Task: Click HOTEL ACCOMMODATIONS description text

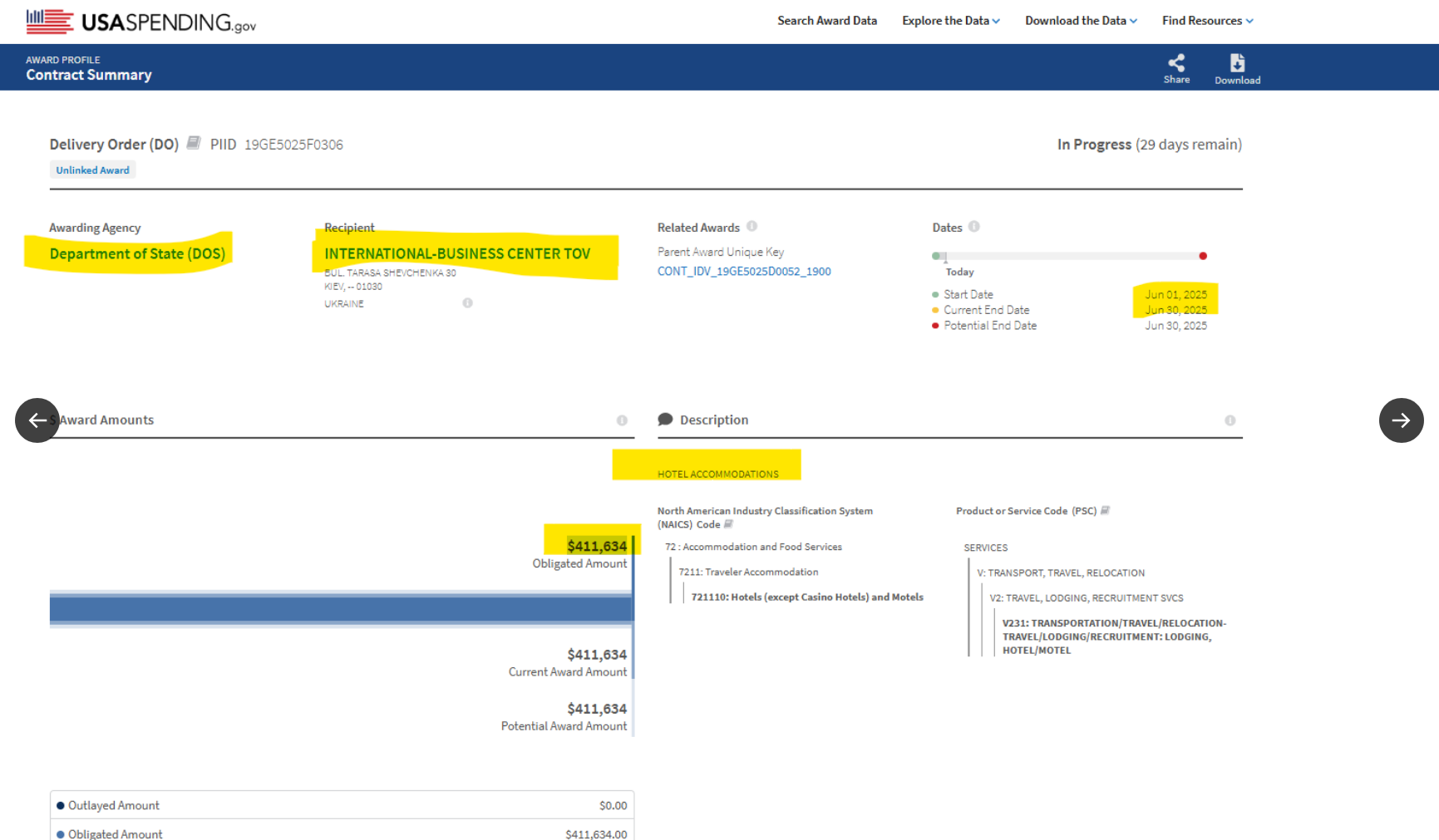Action: click(718, 474)
